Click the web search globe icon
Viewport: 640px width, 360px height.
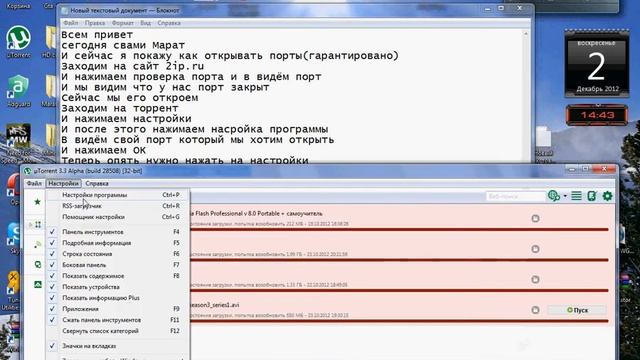coord(553,196)
